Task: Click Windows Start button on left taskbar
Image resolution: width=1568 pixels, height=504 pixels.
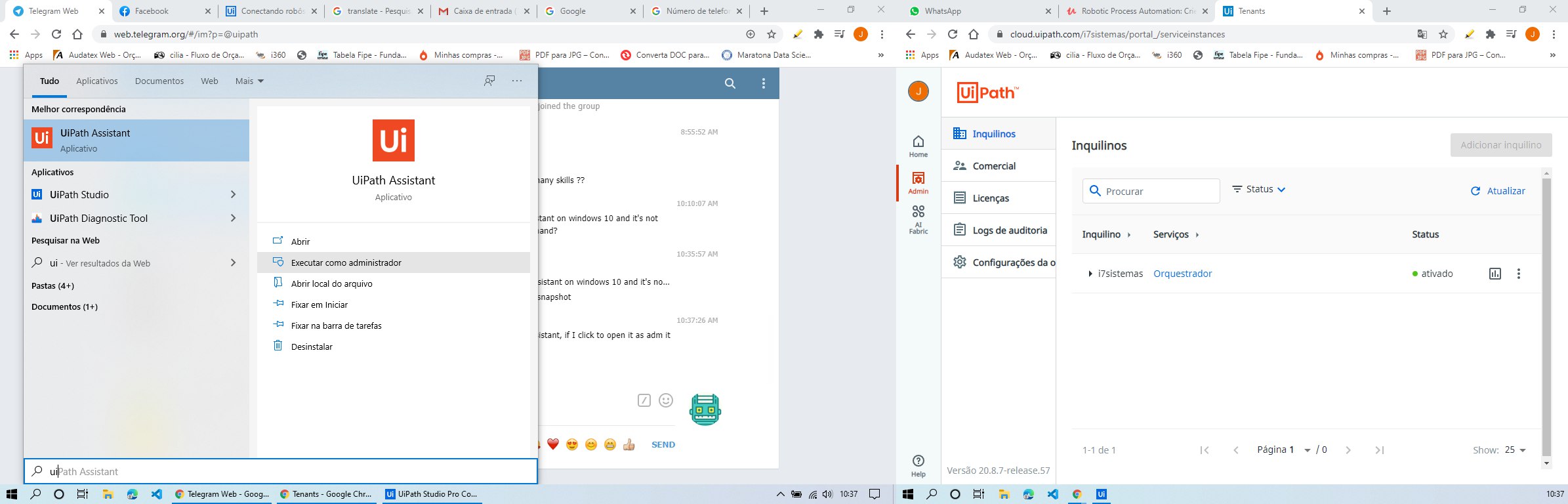Action: pyautogui.click(x=11, y=494)
